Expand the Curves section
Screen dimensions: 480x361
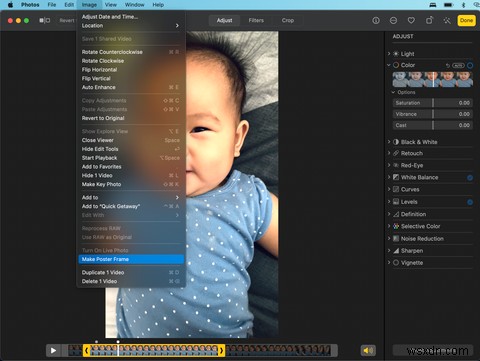389,189
